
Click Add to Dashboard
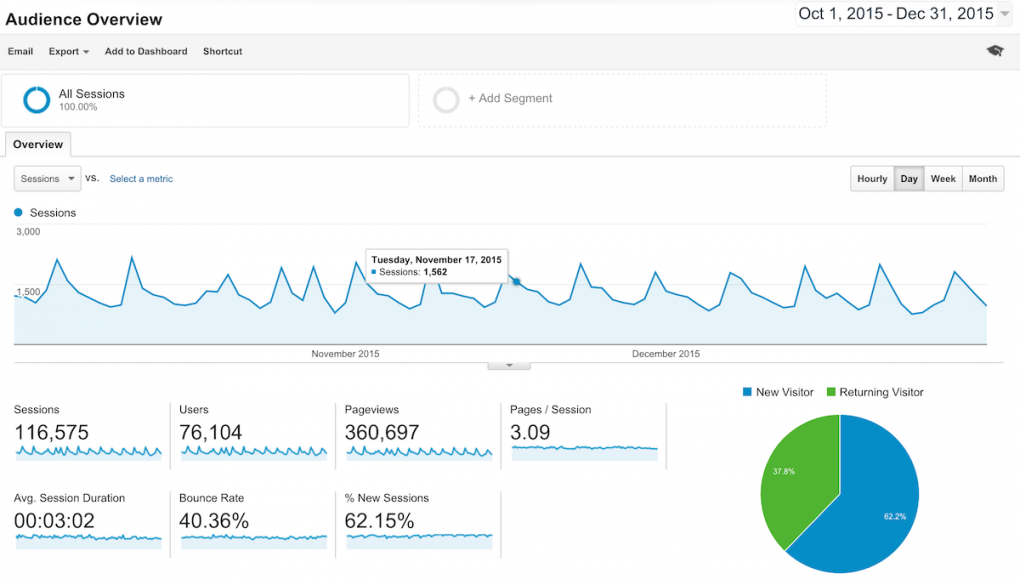[x=146, y=52]
